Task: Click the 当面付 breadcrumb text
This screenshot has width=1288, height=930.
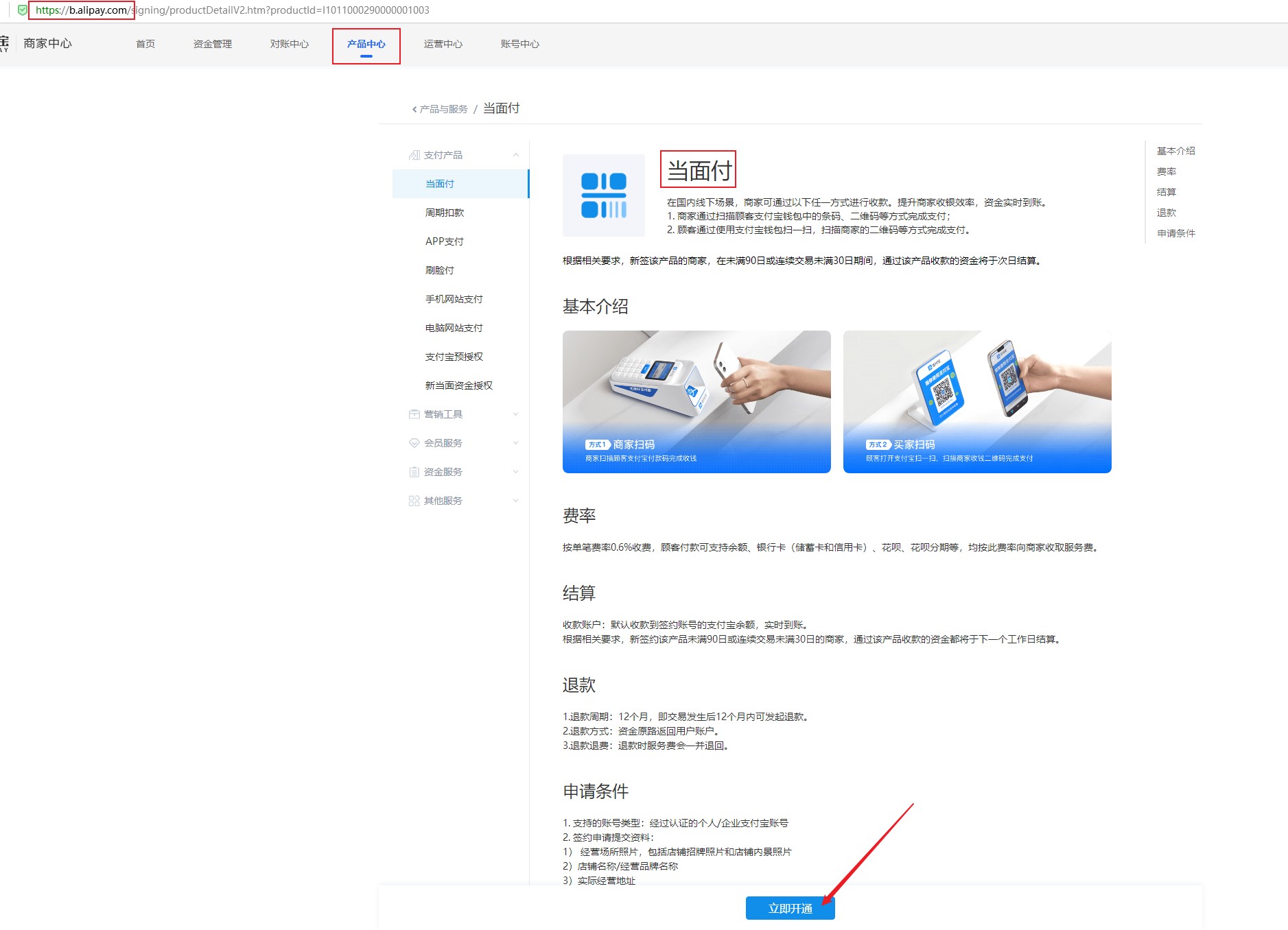Action: (501, 108)
